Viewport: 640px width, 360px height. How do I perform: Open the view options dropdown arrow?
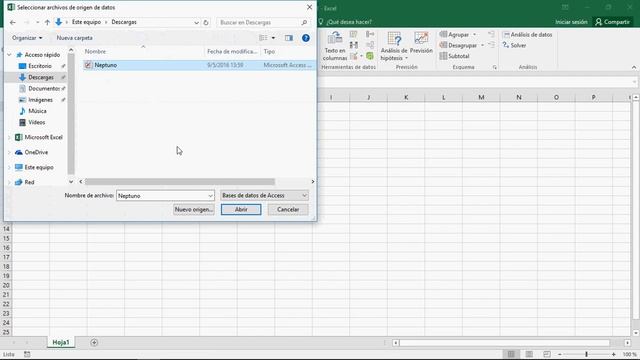273,38
